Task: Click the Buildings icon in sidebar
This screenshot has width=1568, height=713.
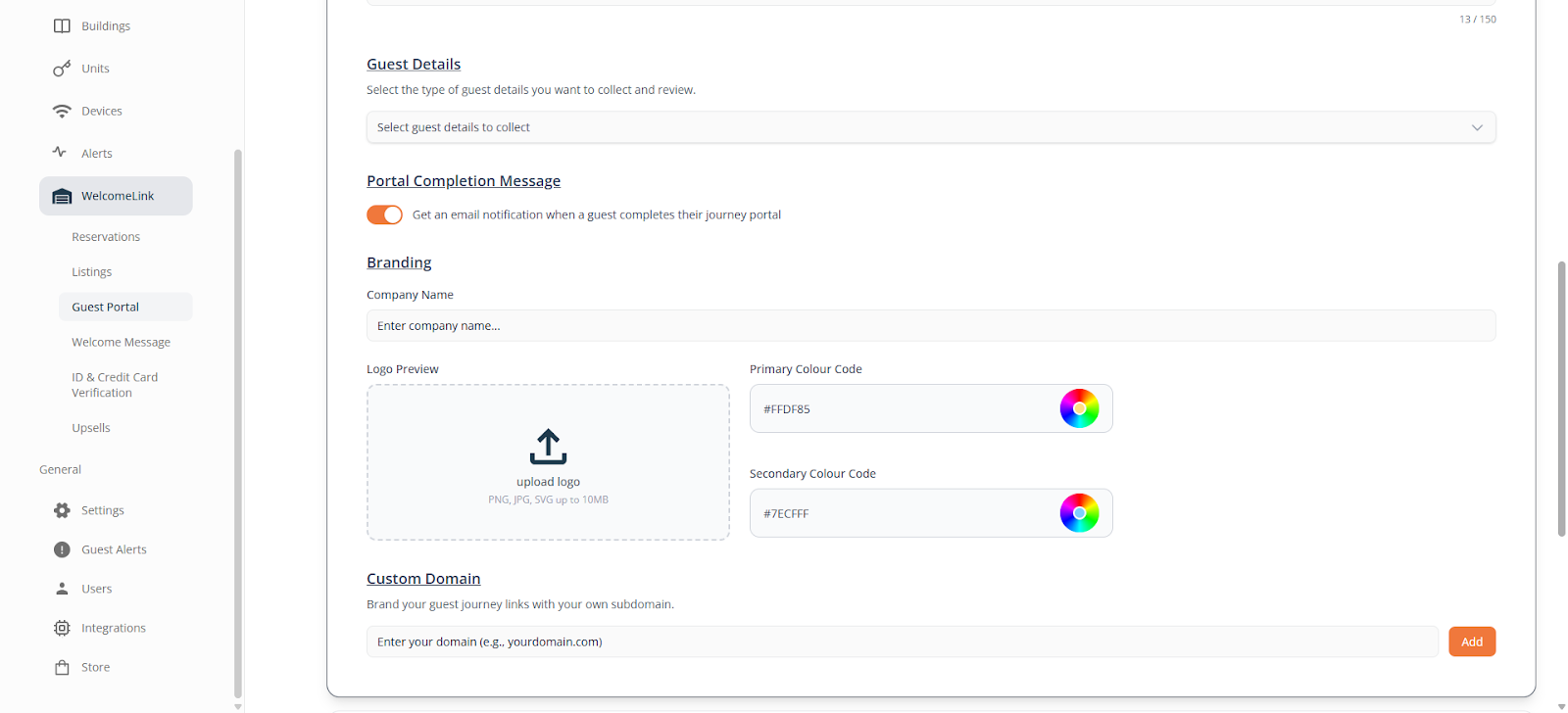Action: pos(62,26)
